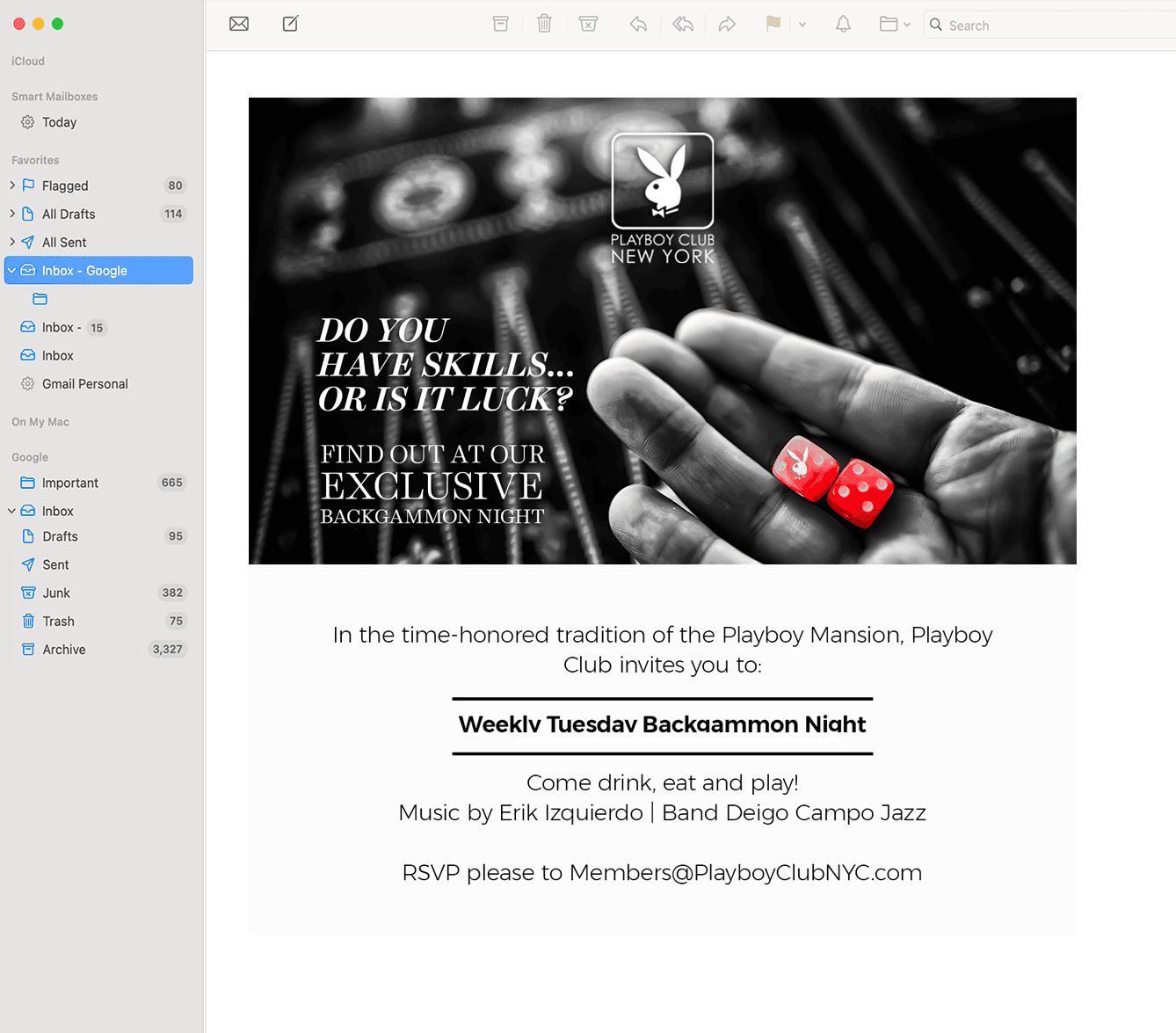The width and height of the screenshot is (1176, 1033).
Task: Expand the All Drafts mailbox
Action: [12, 214]
